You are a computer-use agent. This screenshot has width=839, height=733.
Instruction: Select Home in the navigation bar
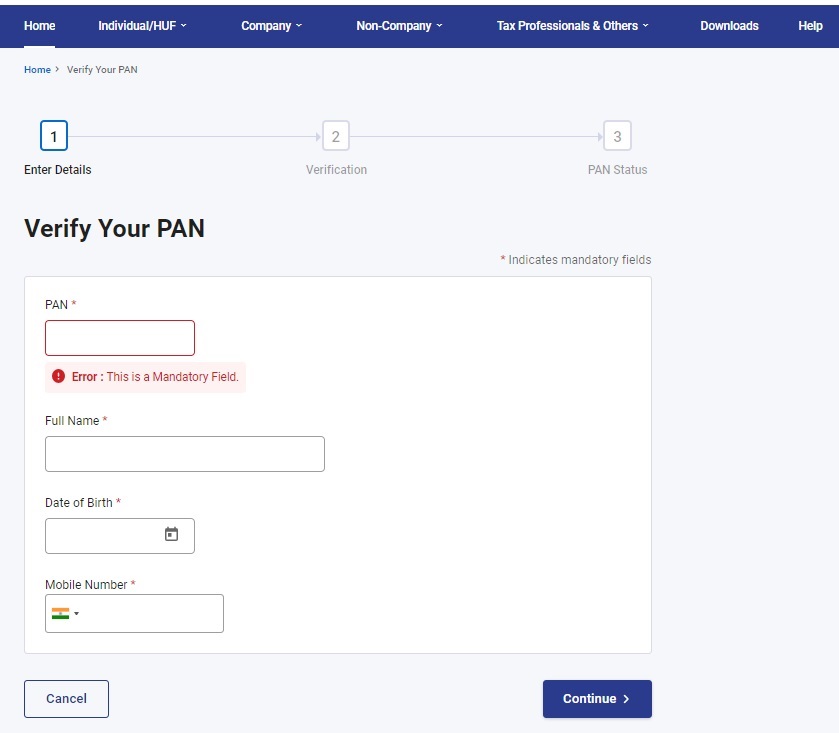[39, 26]
